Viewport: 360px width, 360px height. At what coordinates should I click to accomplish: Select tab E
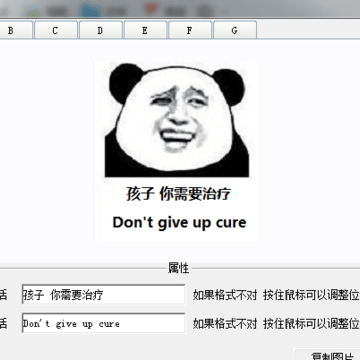pos(145,30)
